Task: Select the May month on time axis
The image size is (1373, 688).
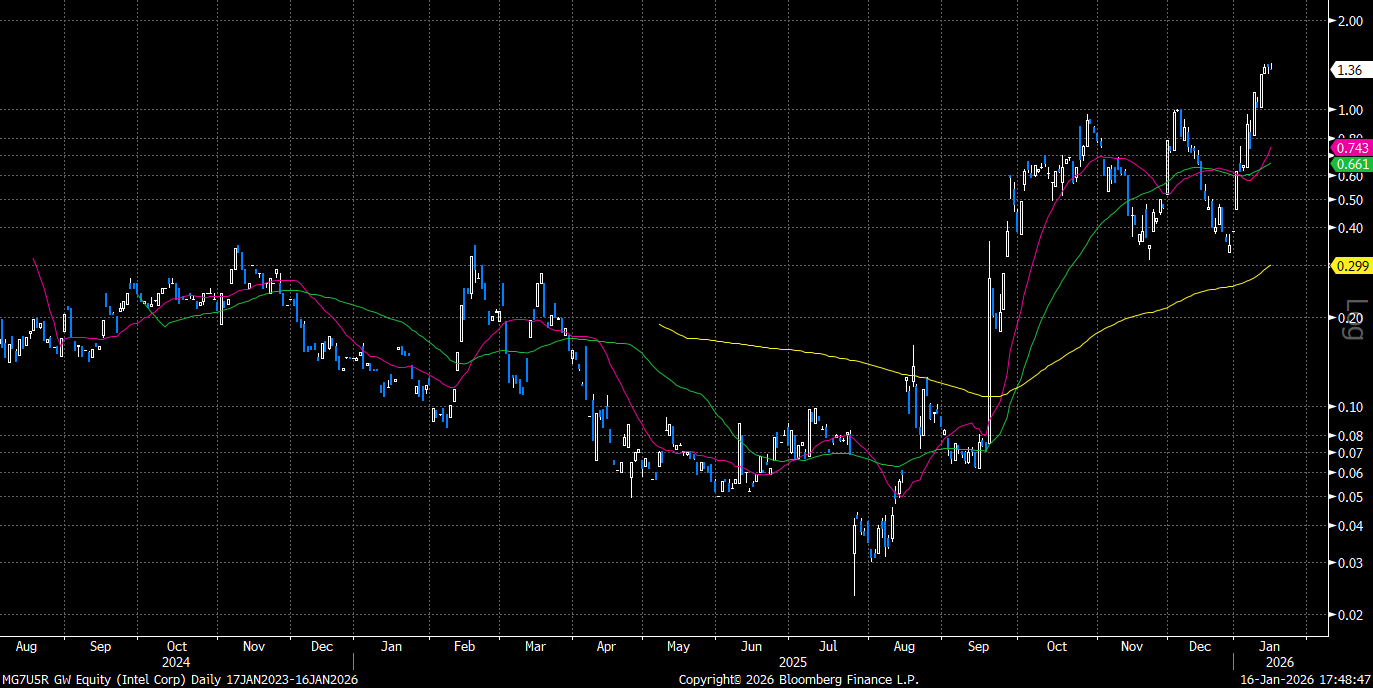Action: pos(678,646)
